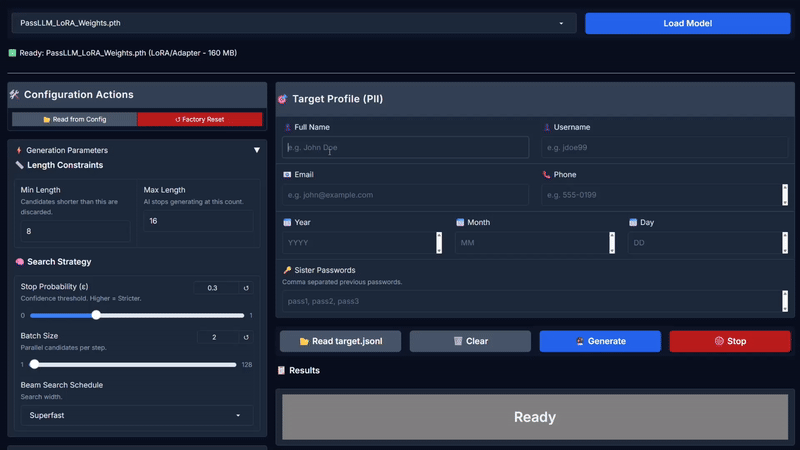Click the Load Model button
The image size is (800, 450).
687,23
